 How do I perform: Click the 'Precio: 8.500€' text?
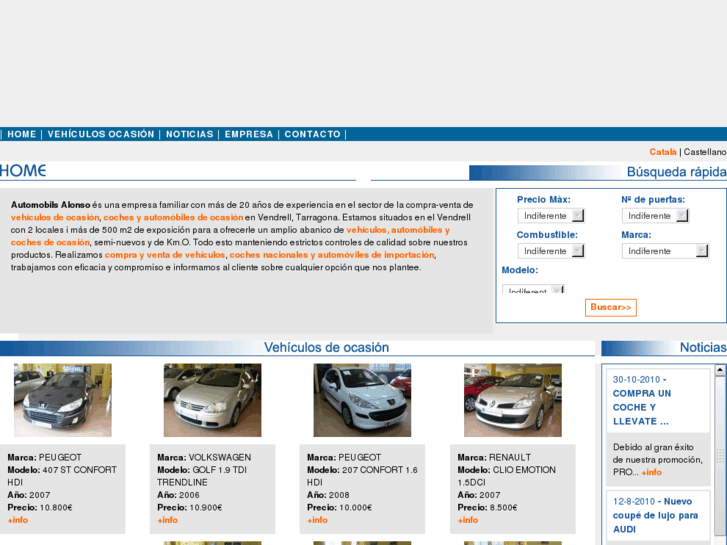point(487,507)
